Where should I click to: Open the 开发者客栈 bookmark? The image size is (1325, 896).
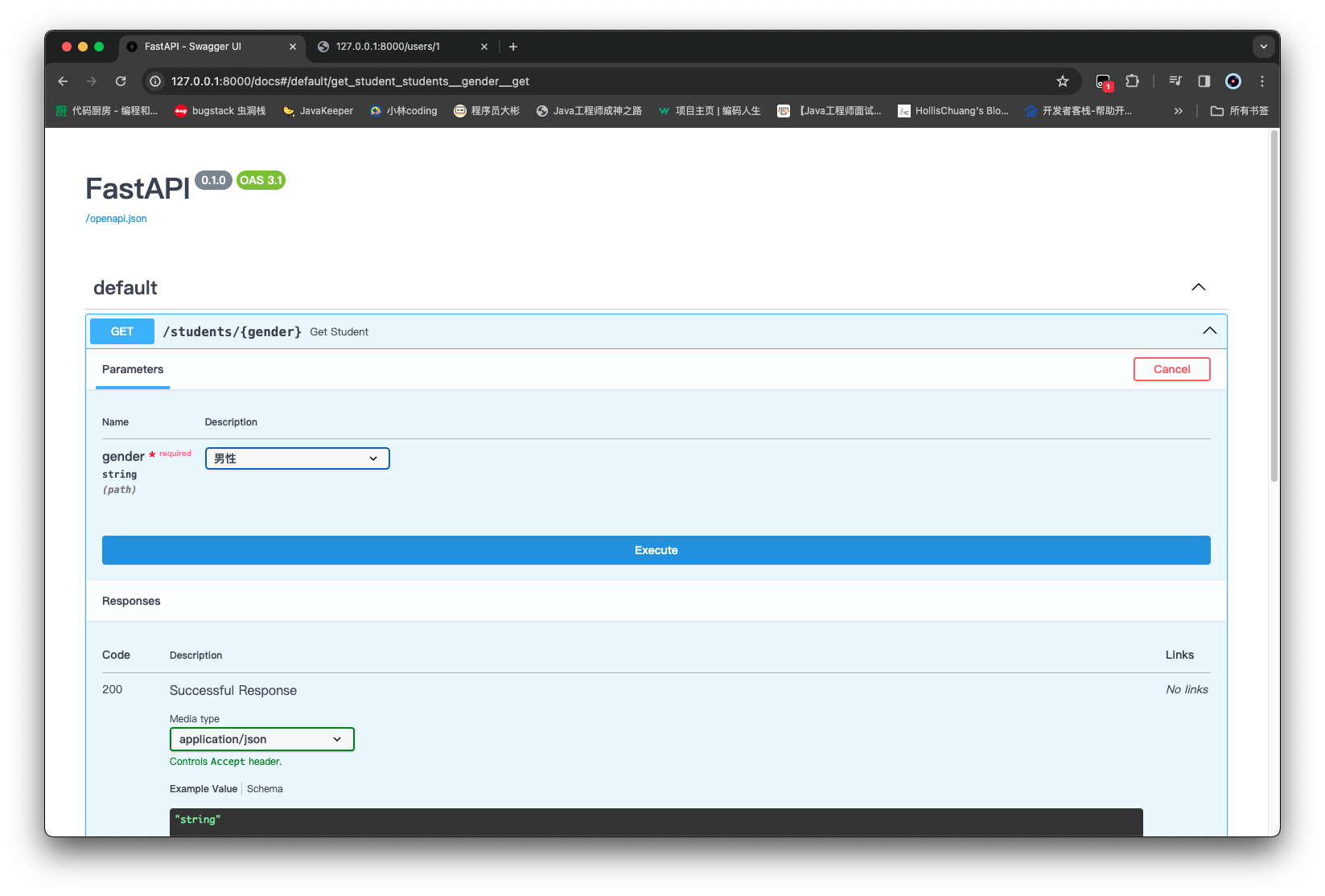point(1079,111)
